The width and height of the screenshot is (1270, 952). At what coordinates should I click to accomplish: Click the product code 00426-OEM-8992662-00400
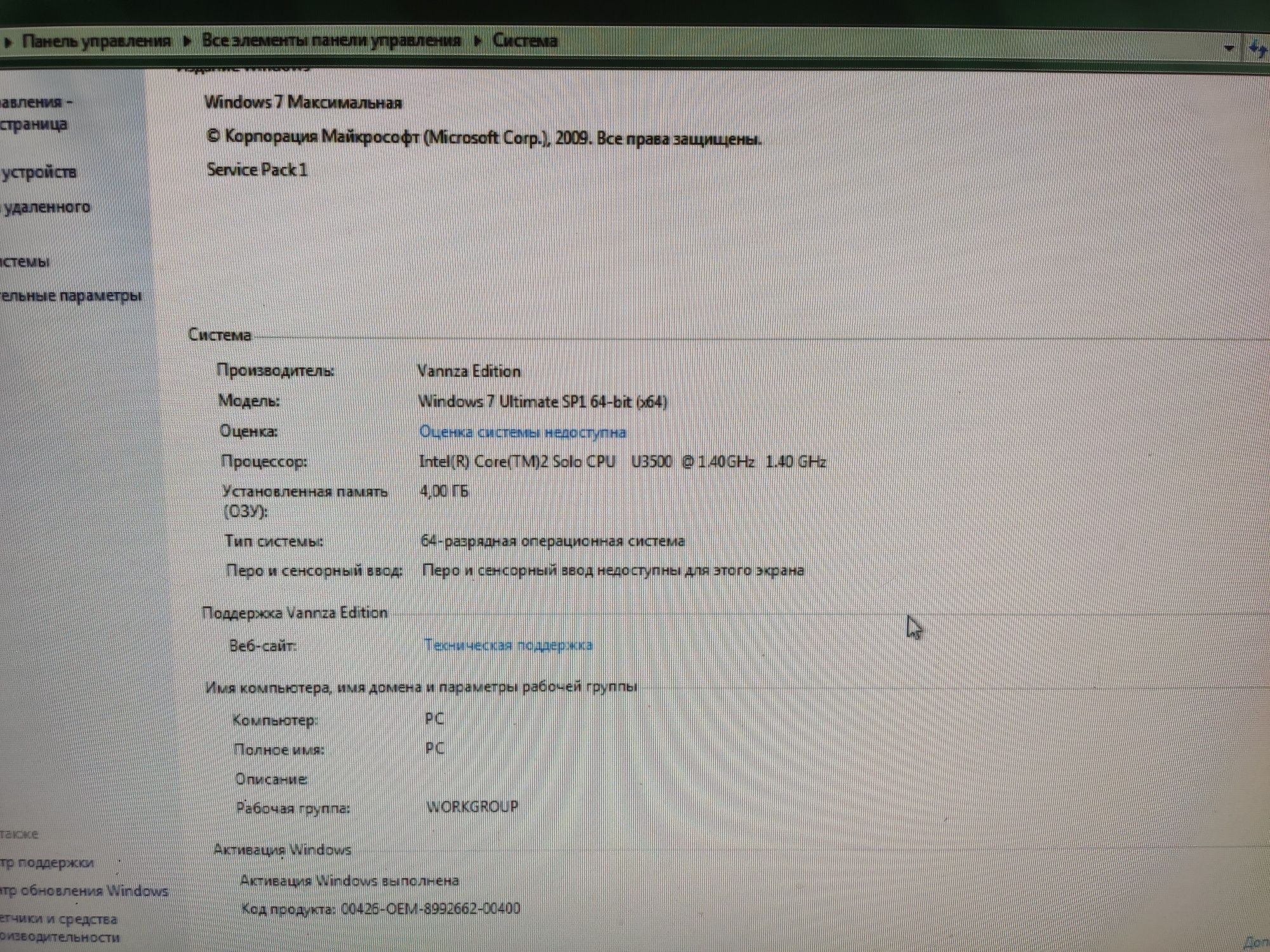point(431,908)
